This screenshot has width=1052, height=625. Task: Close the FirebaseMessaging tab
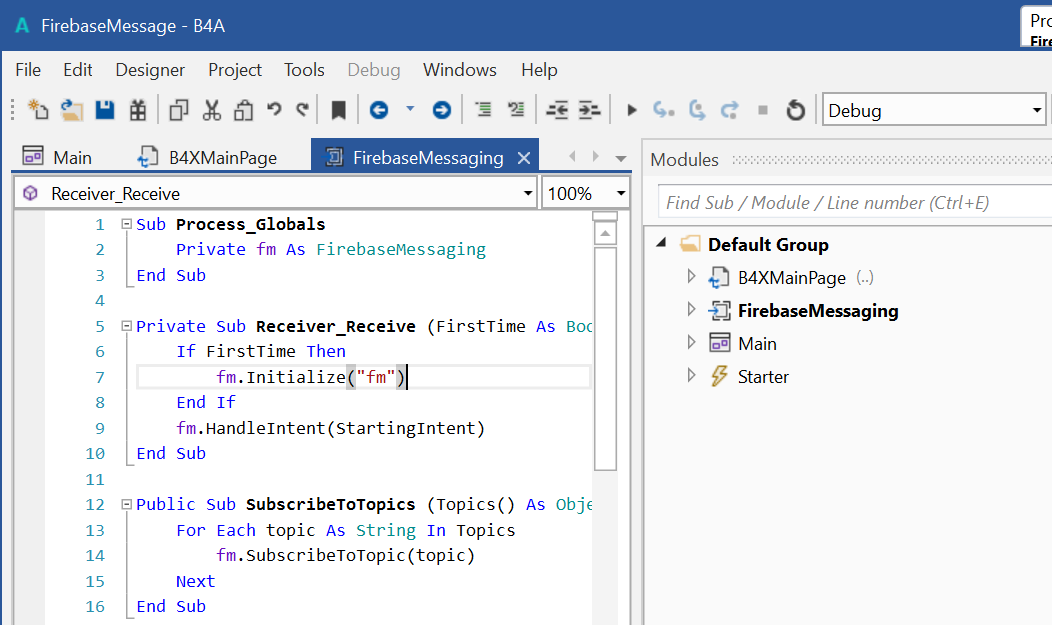[523, 158]
